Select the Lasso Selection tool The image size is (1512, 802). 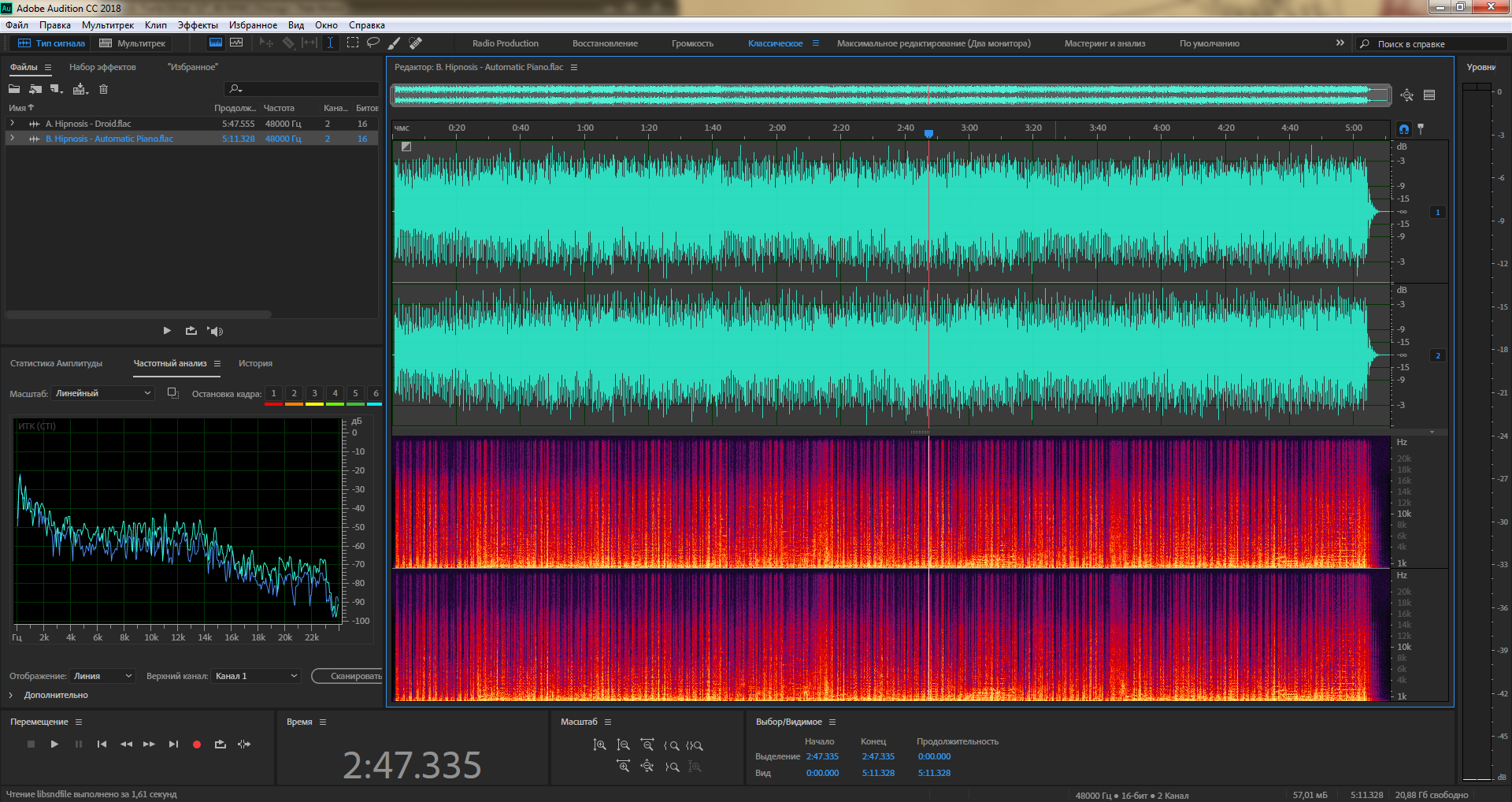tap(373, 43)
